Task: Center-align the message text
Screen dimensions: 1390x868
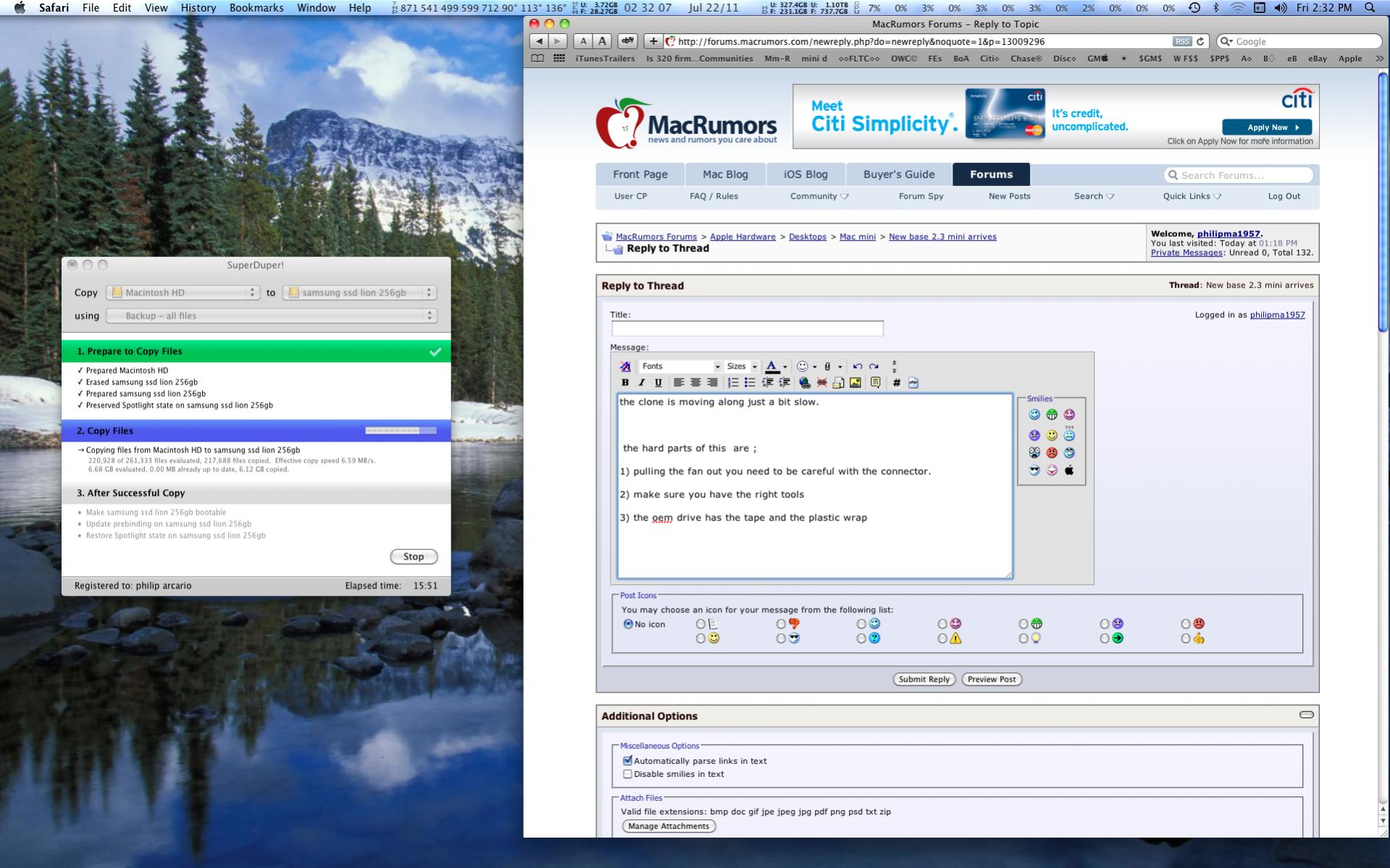Action: pyautogui.click(x=695, y=383)
